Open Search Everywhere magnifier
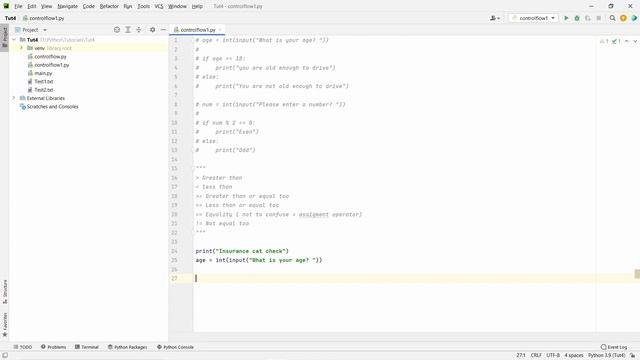 pos(612,18)
